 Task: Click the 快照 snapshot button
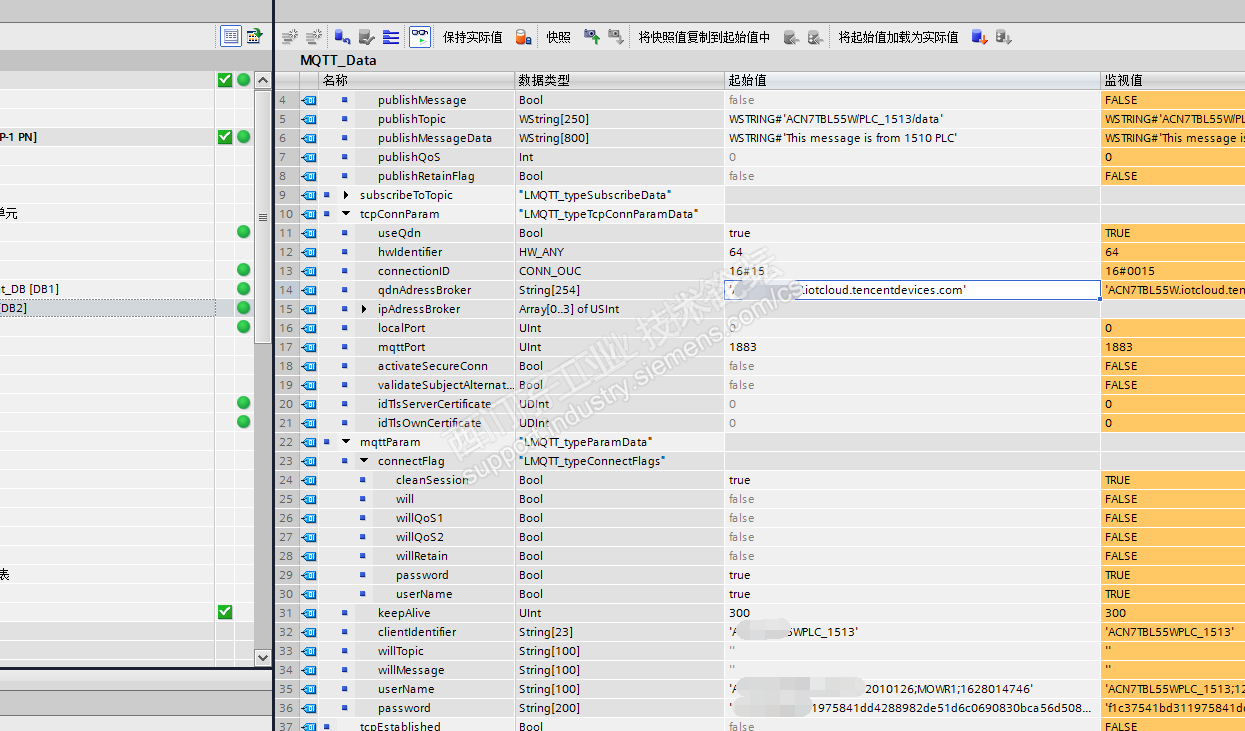[x=558, y=37]
